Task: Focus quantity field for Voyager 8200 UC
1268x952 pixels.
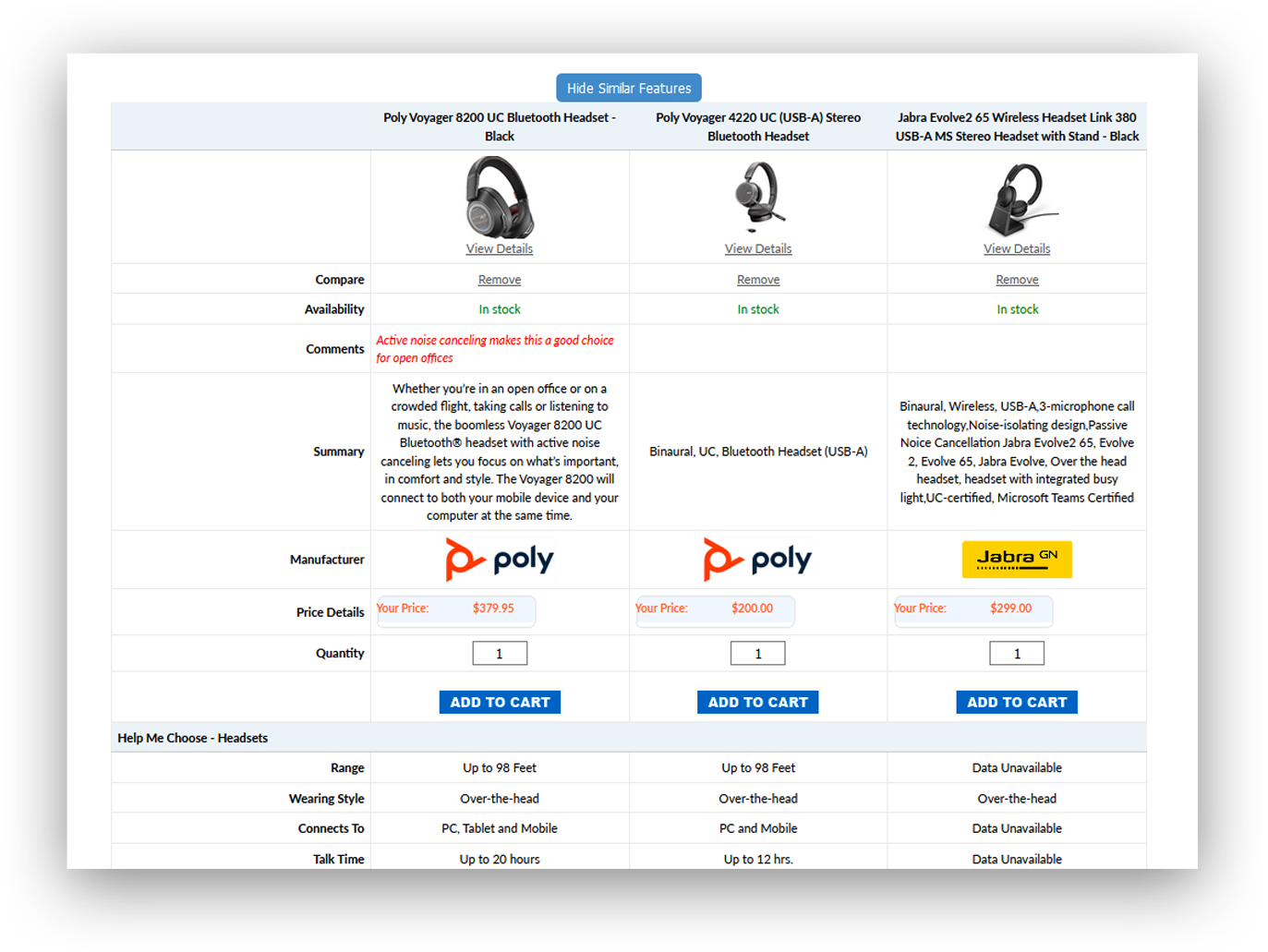Action: (x=500, y=654)
